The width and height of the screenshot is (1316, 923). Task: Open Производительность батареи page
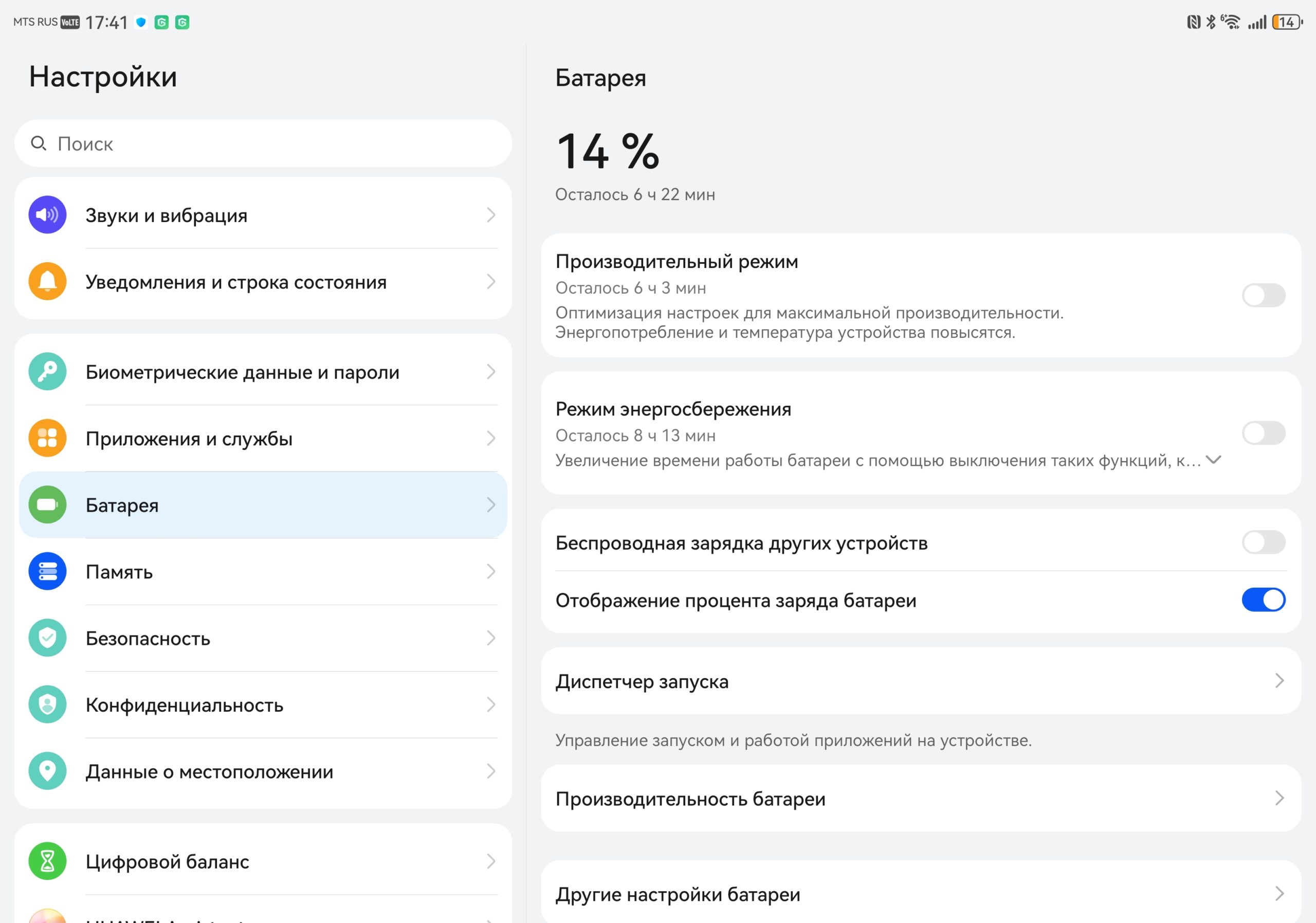(921, 798)
